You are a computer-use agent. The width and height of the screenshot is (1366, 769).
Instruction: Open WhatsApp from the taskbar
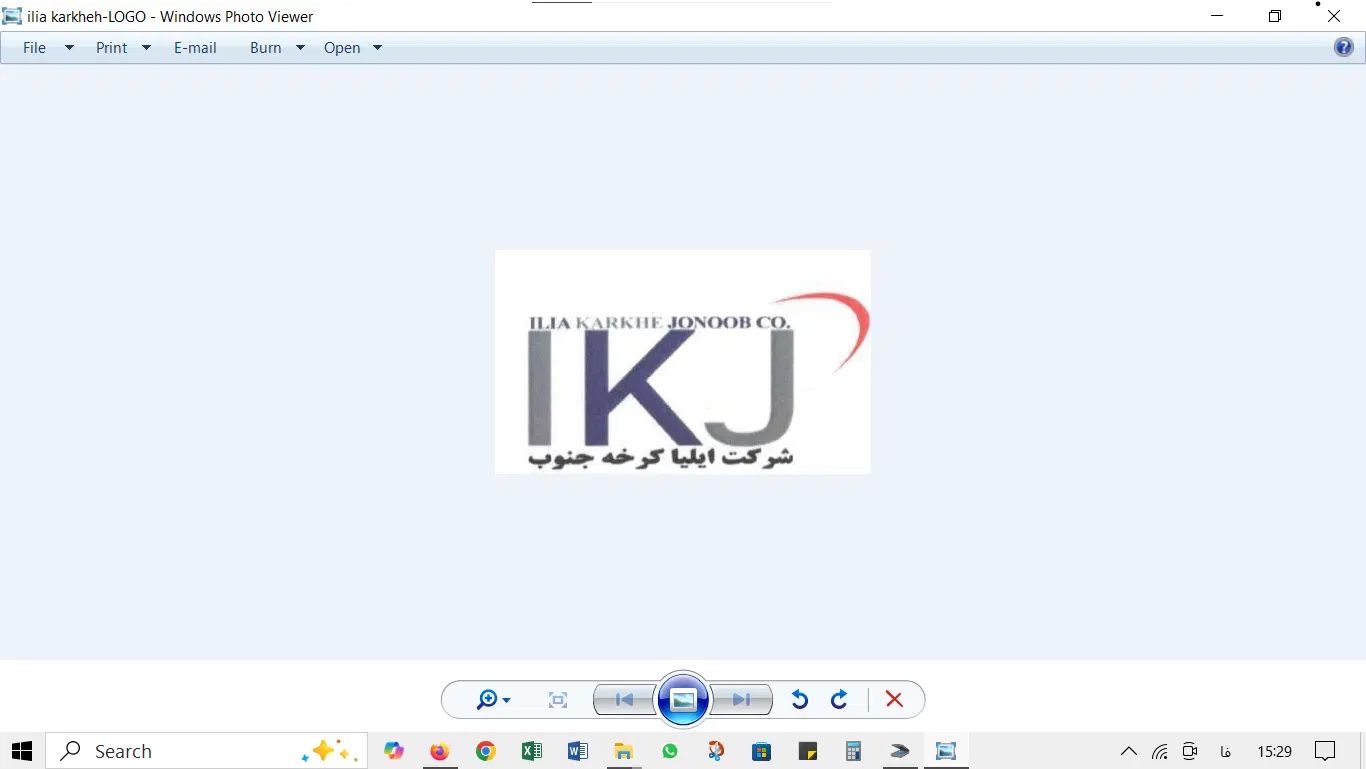point(670,751)
